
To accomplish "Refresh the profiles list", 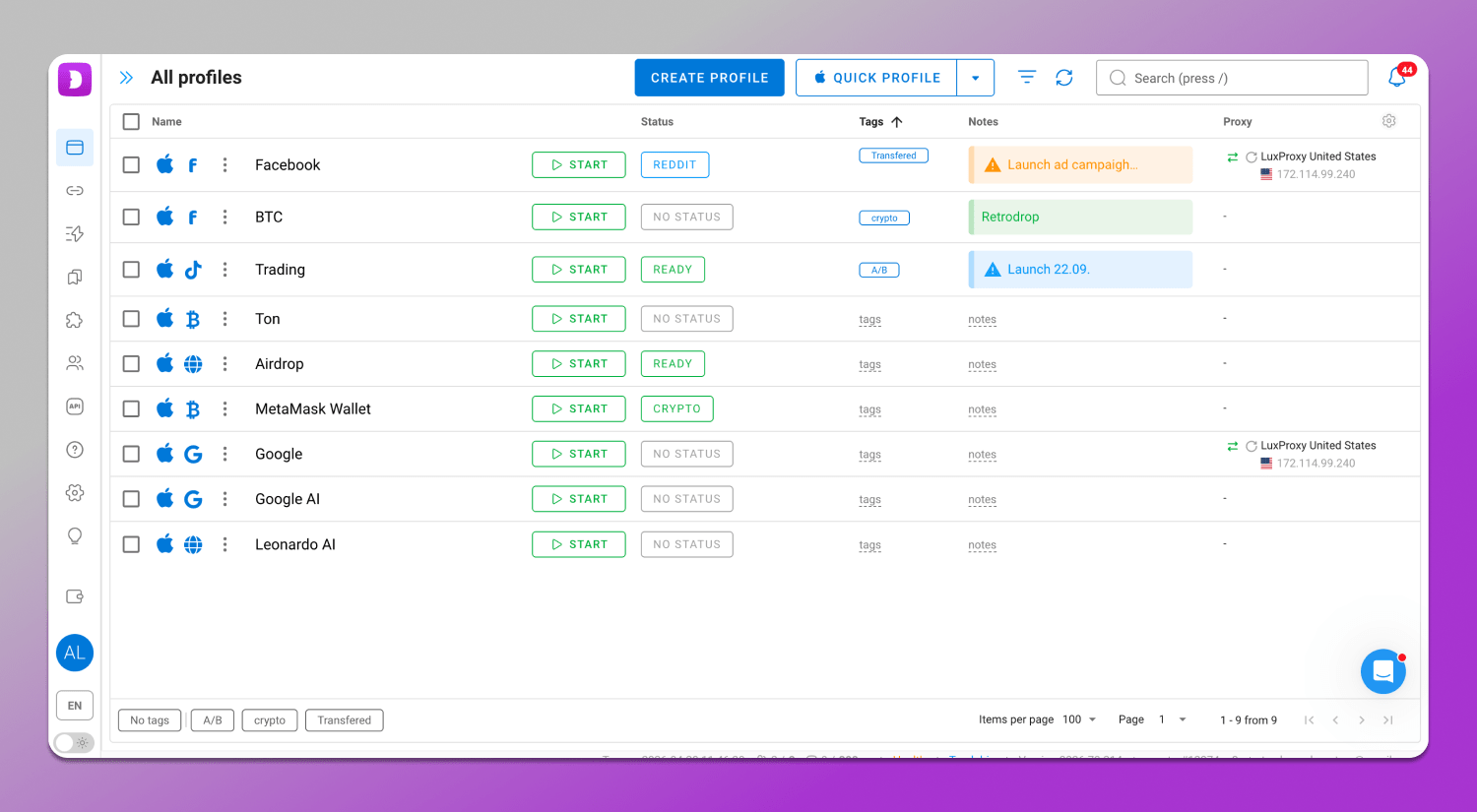I will pos(1064,78).
